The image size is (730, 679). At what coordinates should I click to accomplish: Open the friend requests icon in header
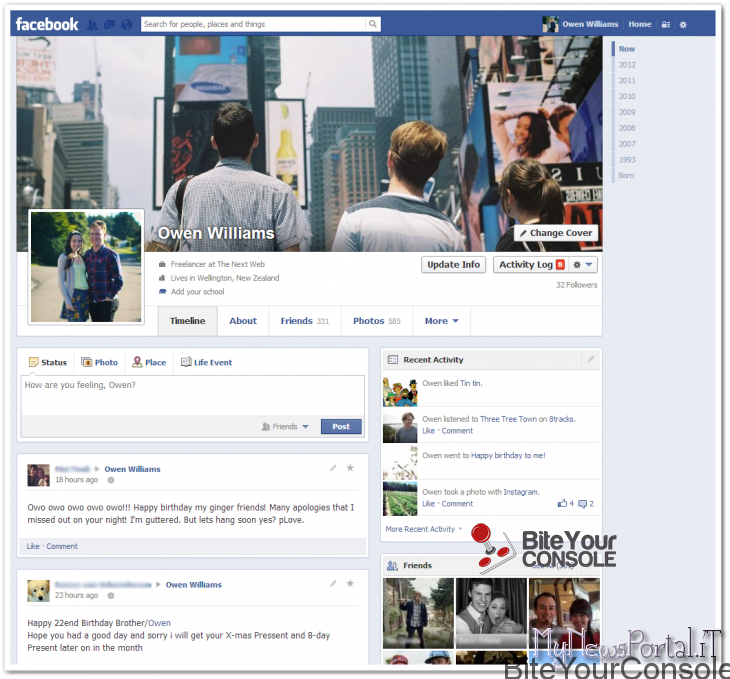point(92,25)
